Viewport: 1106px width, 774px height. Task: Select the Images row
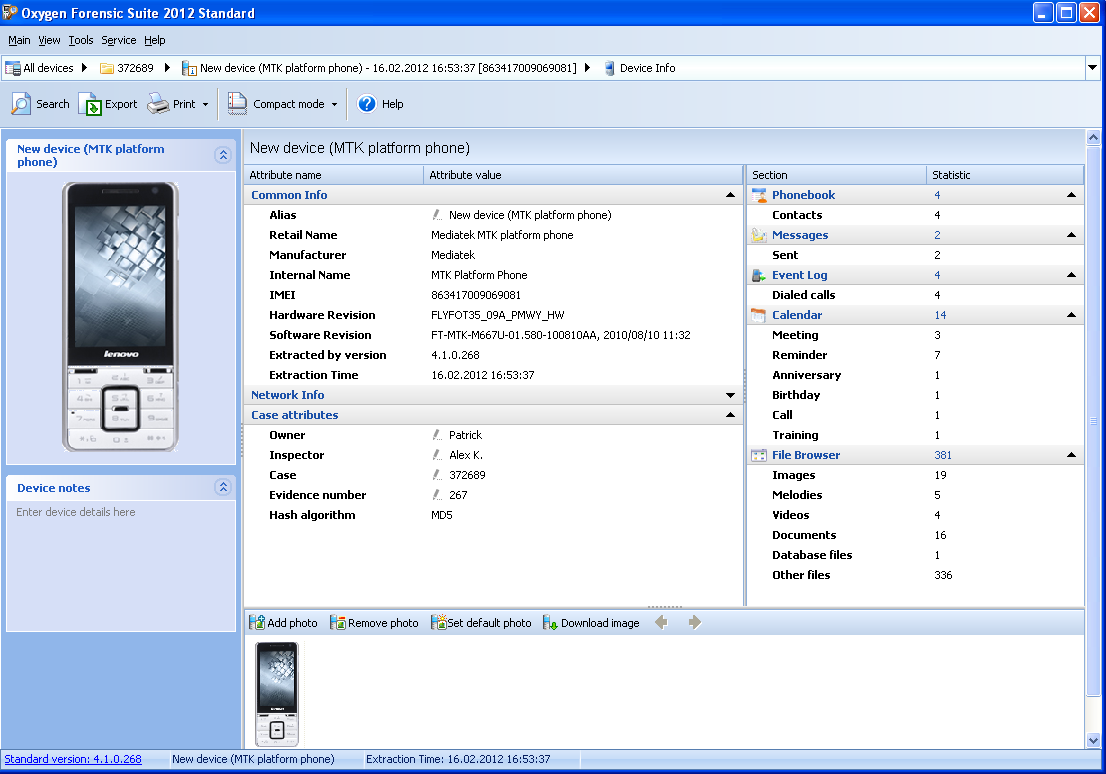(x=915, y=475)
